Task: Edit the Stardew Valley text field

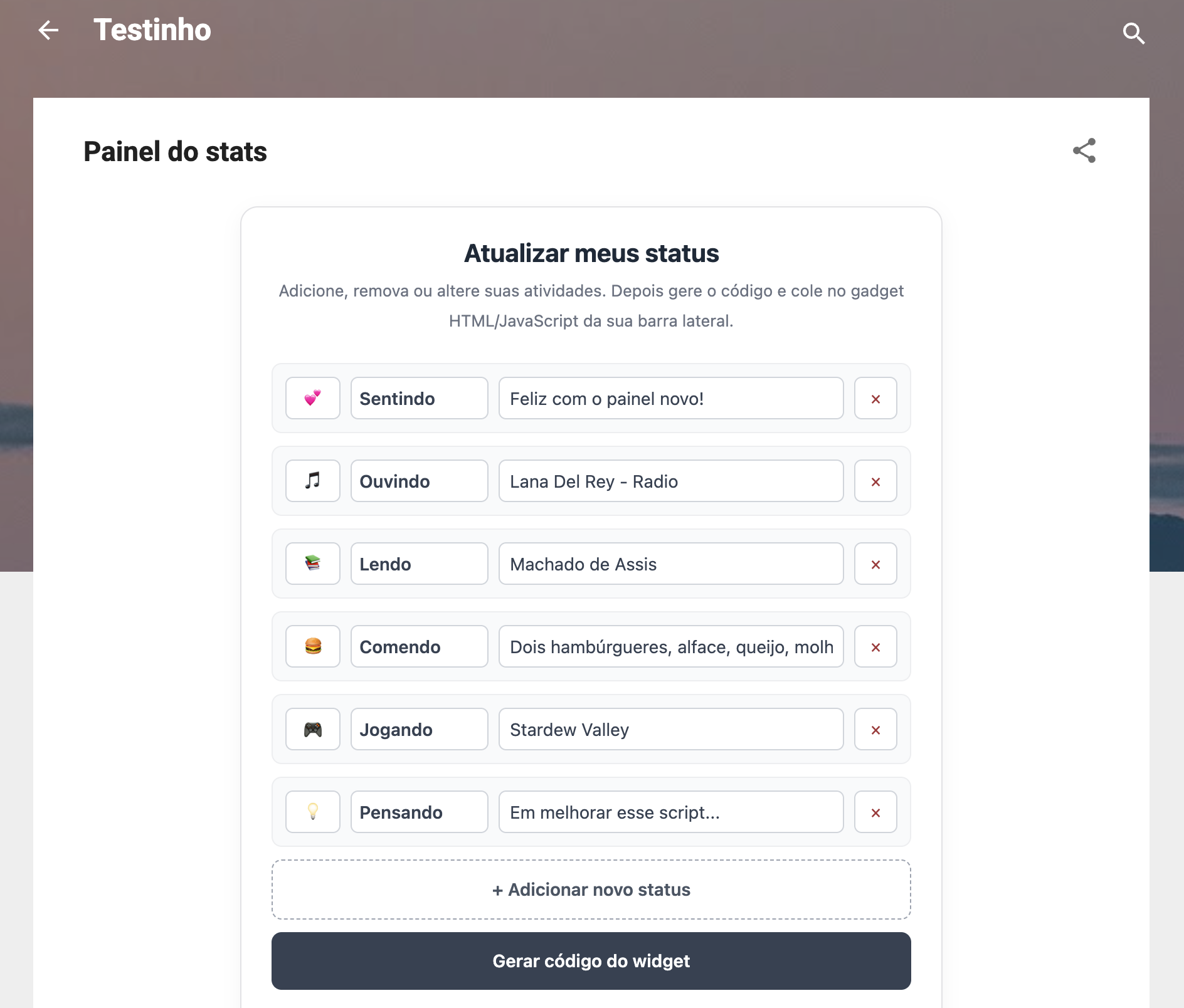Action: coord(671,729)
